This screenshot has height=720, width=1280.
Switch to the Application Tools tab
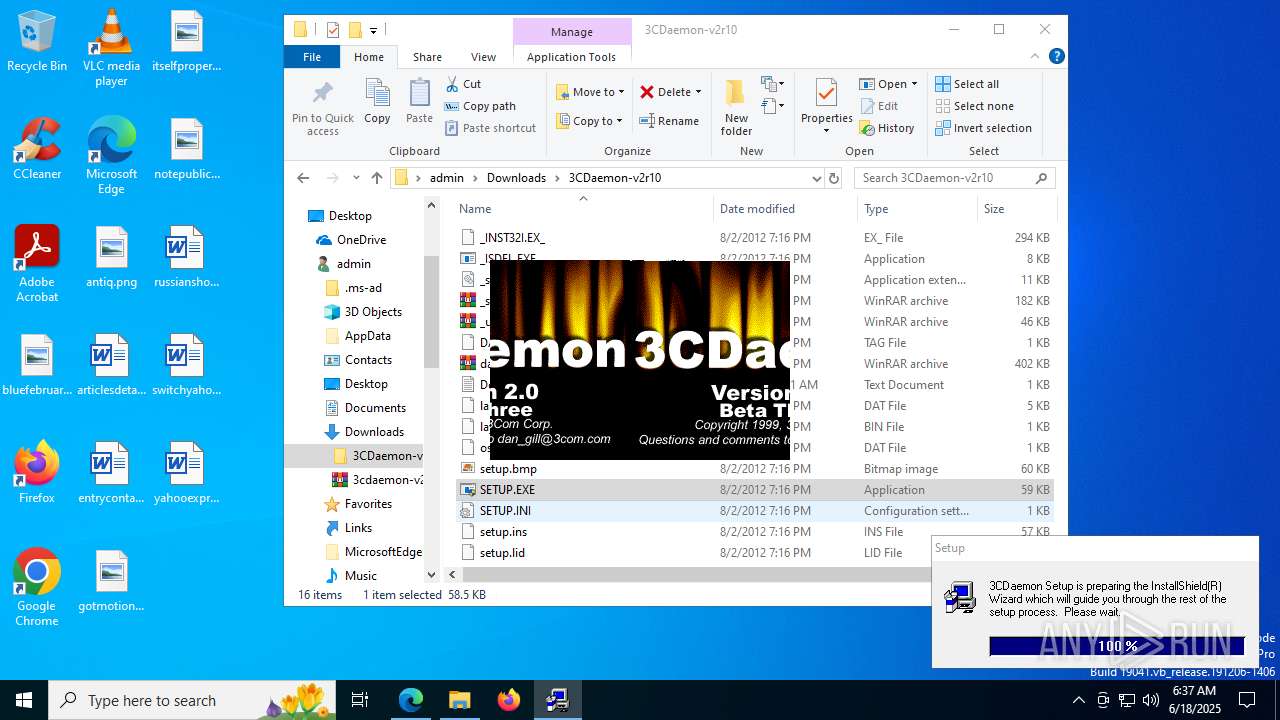click(571, 57)
